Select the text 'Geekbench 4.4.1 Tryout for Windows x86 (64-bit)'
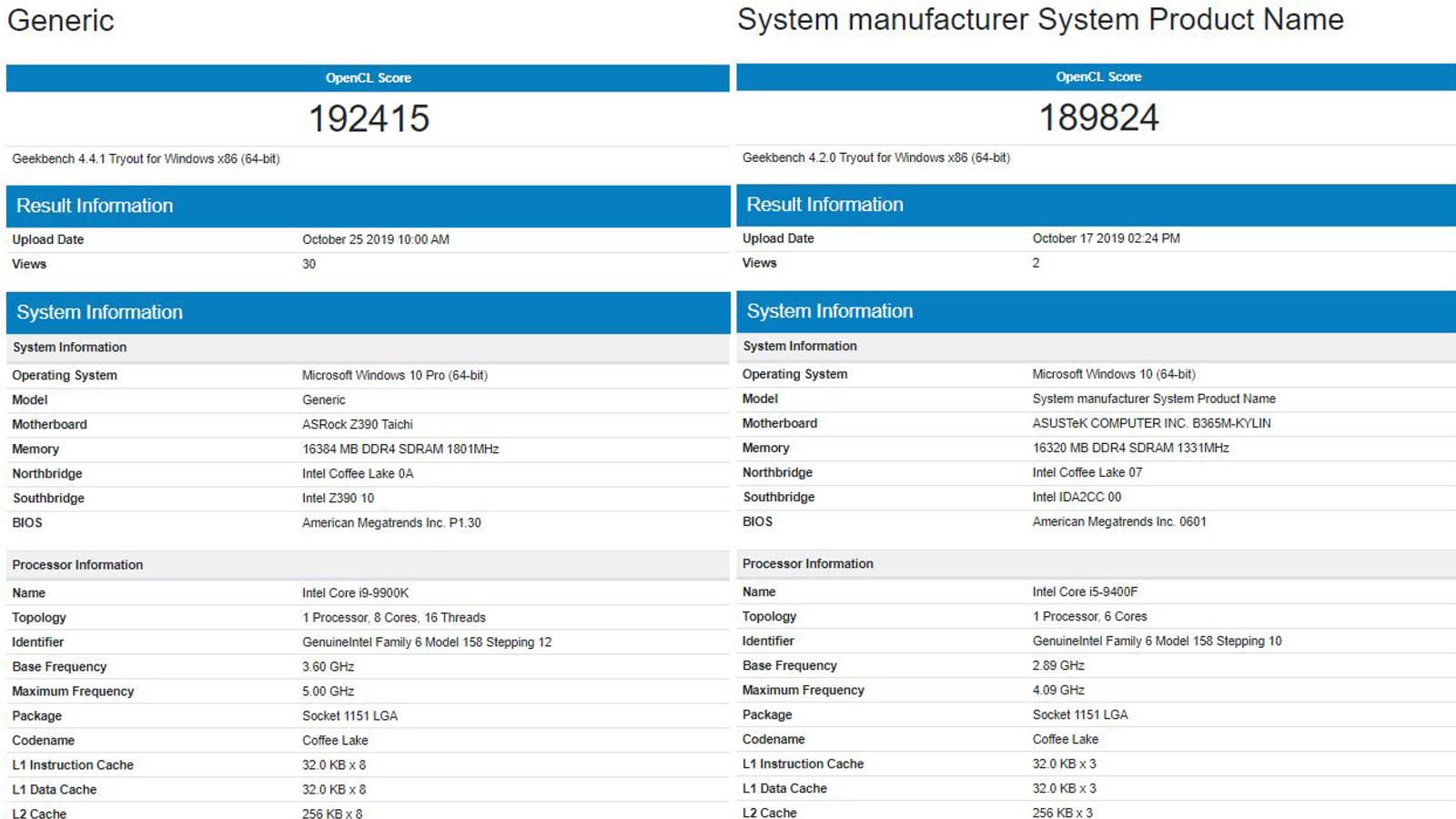Screen dimensions: 1456x819 coord(146,158)
